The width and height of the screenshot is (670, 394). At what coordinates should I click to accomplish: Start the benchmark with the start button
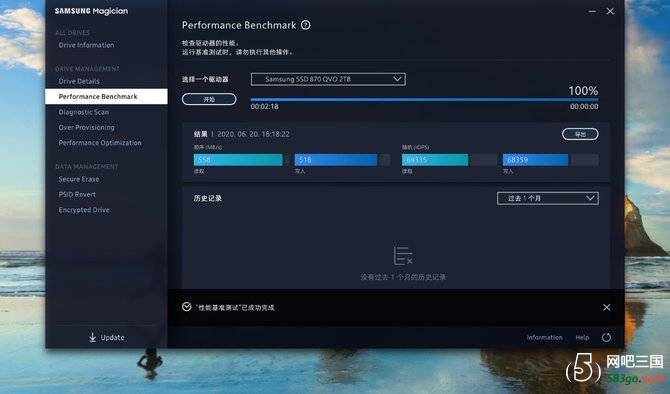[209, 99]
